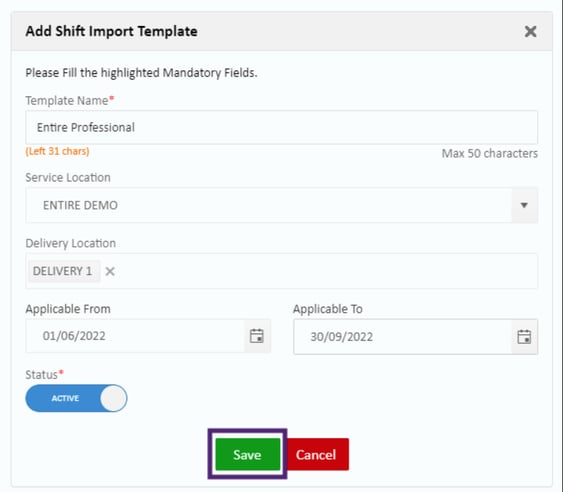
Task: Open the ENTIRE DEMO service location combo box
Action: [x=269, y=205]
